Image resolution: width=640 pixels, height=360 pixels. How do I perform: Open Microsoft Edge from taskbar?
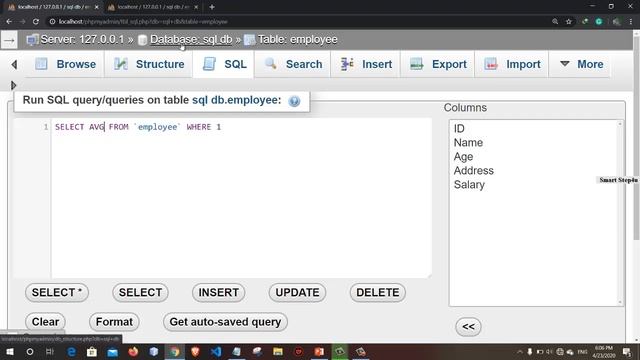[x=71, y=352]
